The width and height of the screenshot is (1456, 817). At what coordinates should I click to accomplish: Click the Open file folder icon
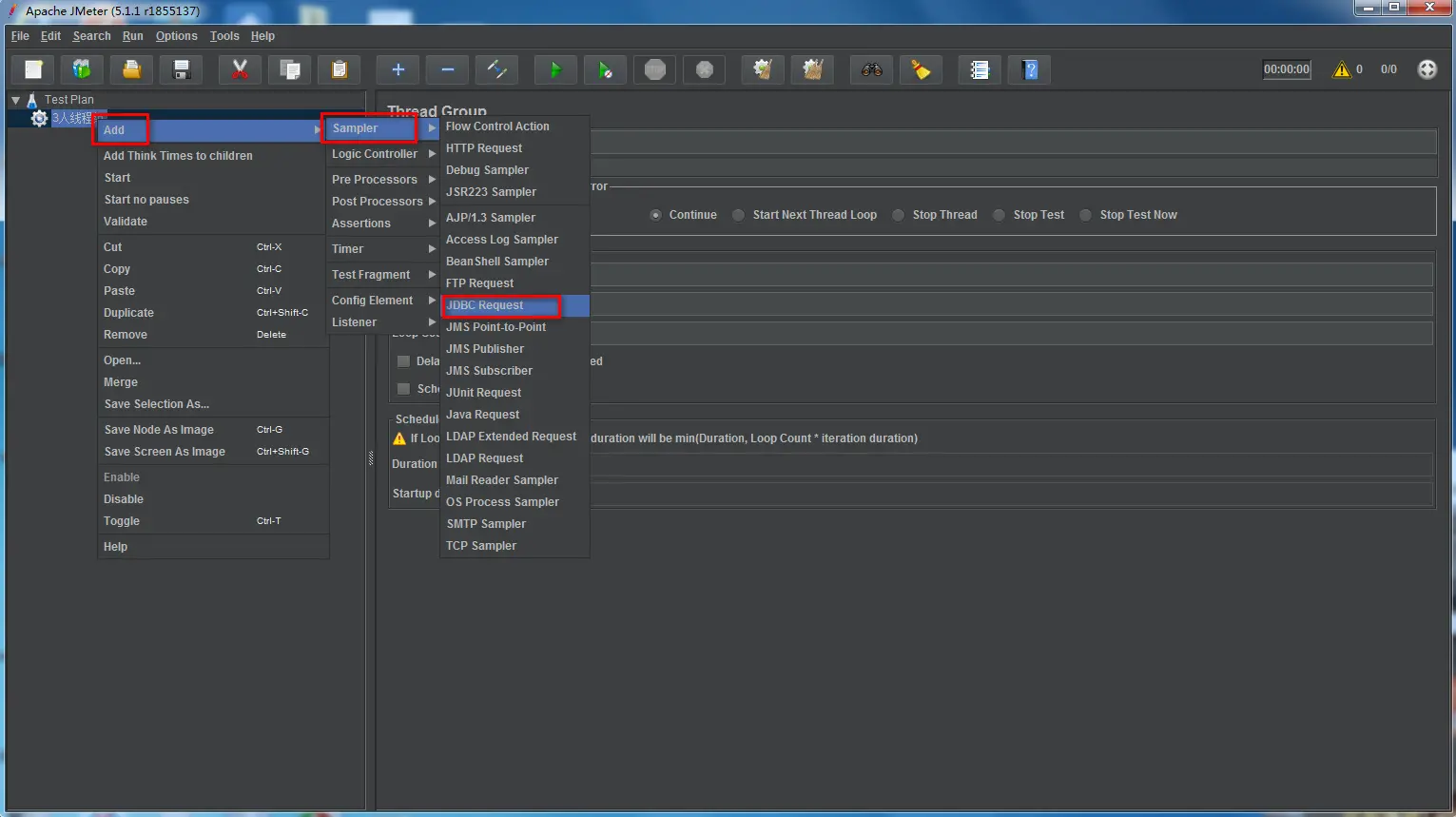tap(131, 69)
